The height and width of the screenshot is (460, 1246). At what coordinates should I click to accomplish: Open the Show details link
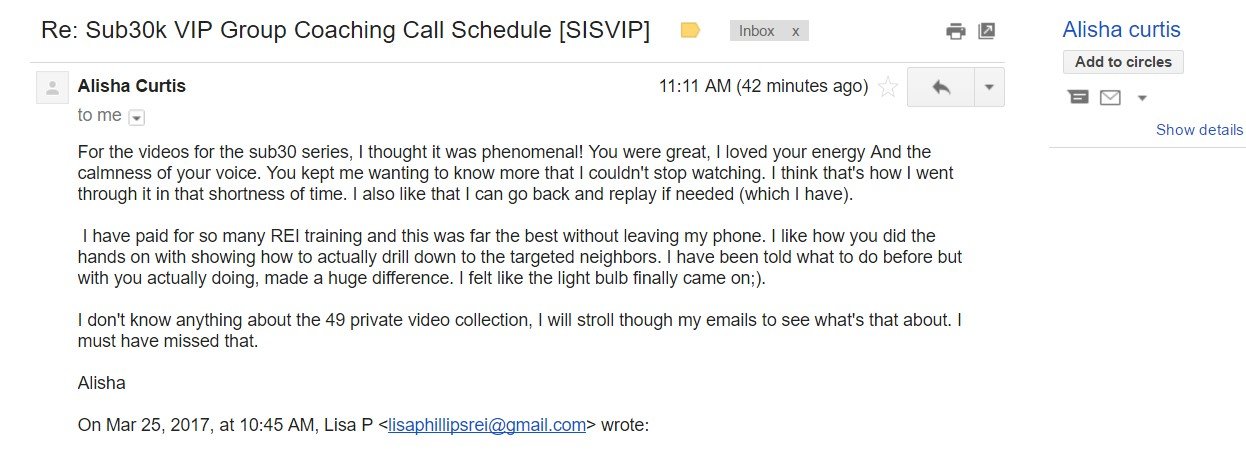pyautogui.click(x=1199, y=130)
